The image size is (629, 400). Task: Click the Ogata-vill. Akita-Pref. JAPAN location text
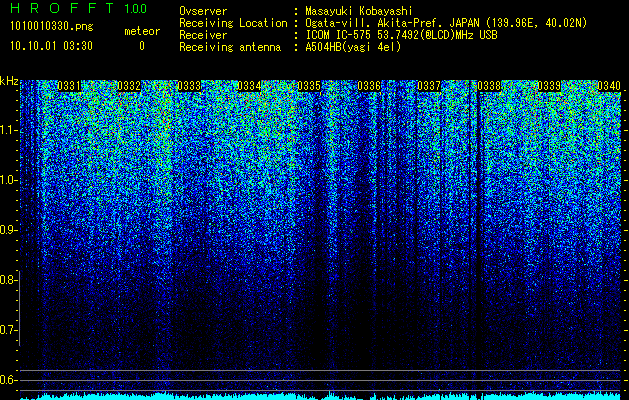click(446, 23)
